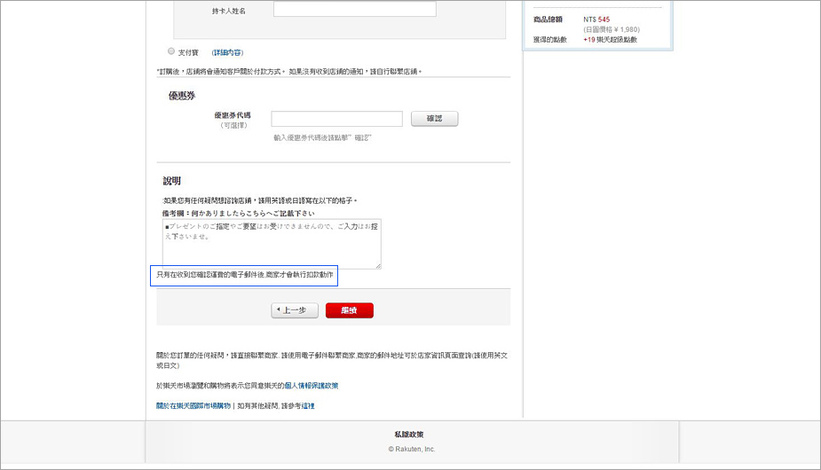Image resolution: width=821 pixels, height=470 pixels.
Task: Grab the remarks text area resize handle
Action: coord(378,266)
